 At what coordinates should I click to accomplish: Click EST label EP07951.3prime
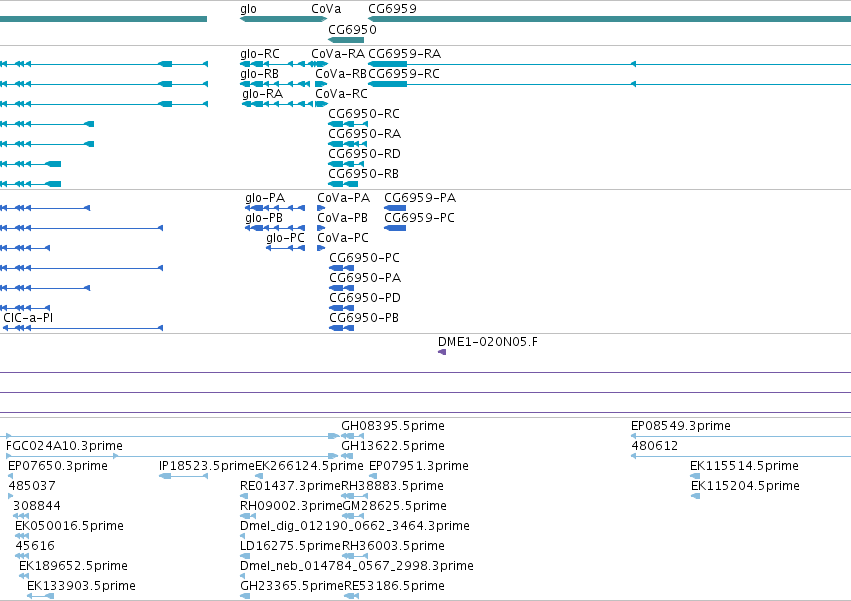point(419,466)
